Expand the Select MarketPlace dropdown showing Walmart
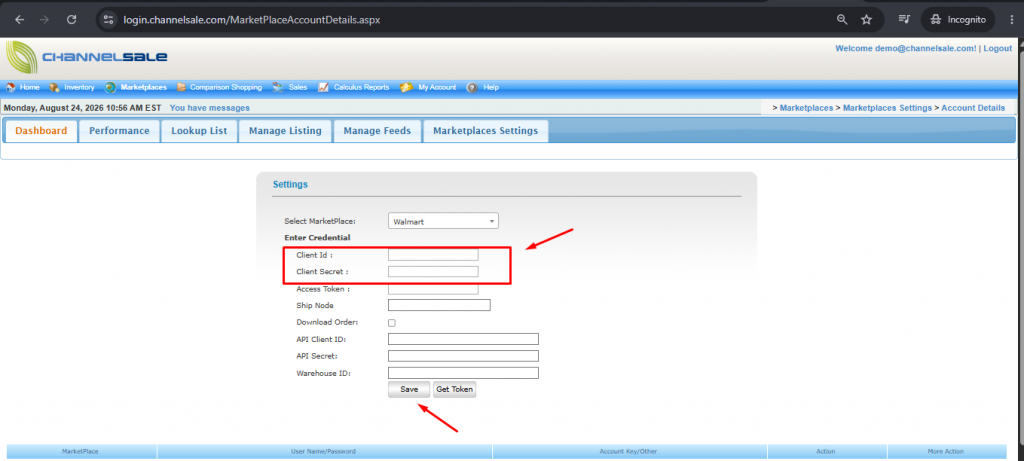The height and width of the screenshot is (461, 1024). [443, 221]
